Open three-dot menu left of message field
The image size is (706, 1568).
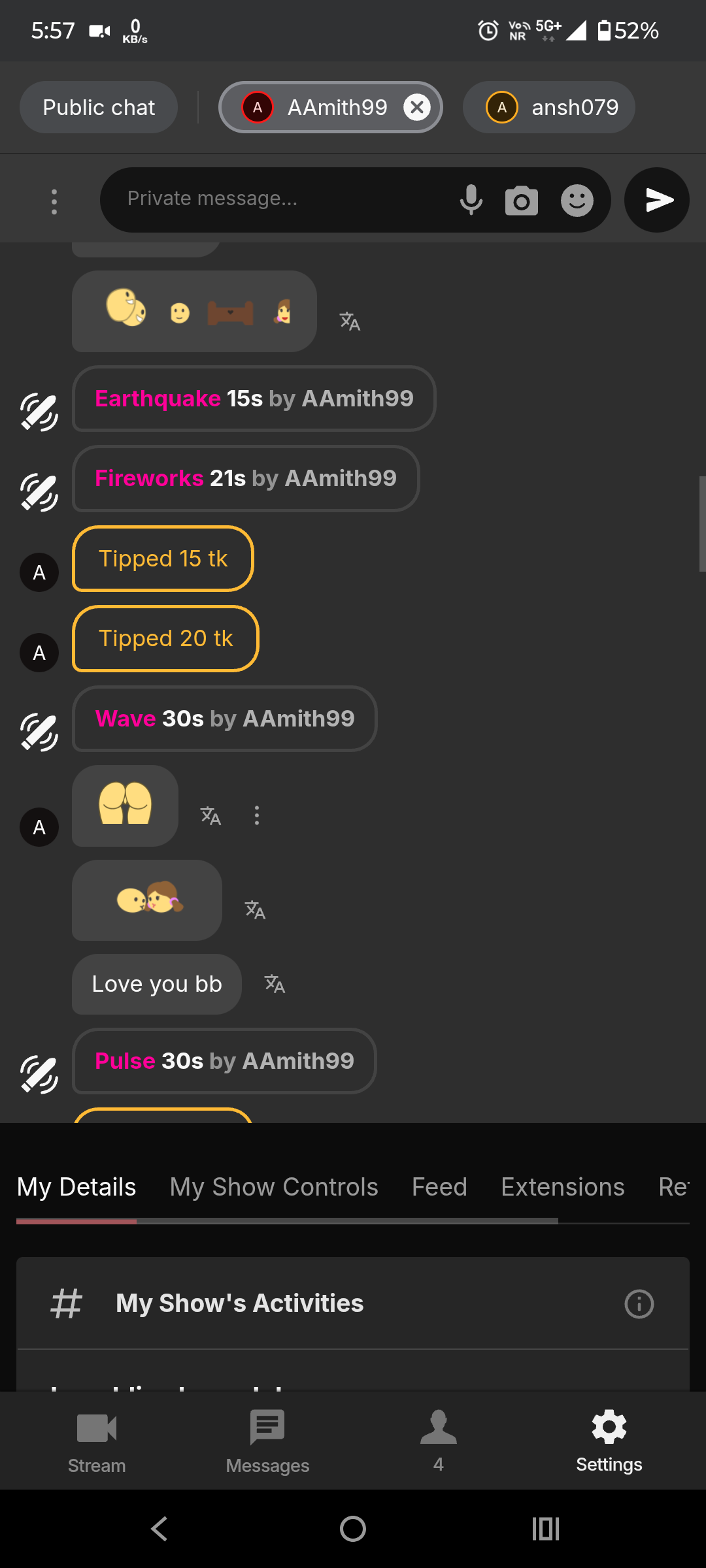tap(54, 202)
